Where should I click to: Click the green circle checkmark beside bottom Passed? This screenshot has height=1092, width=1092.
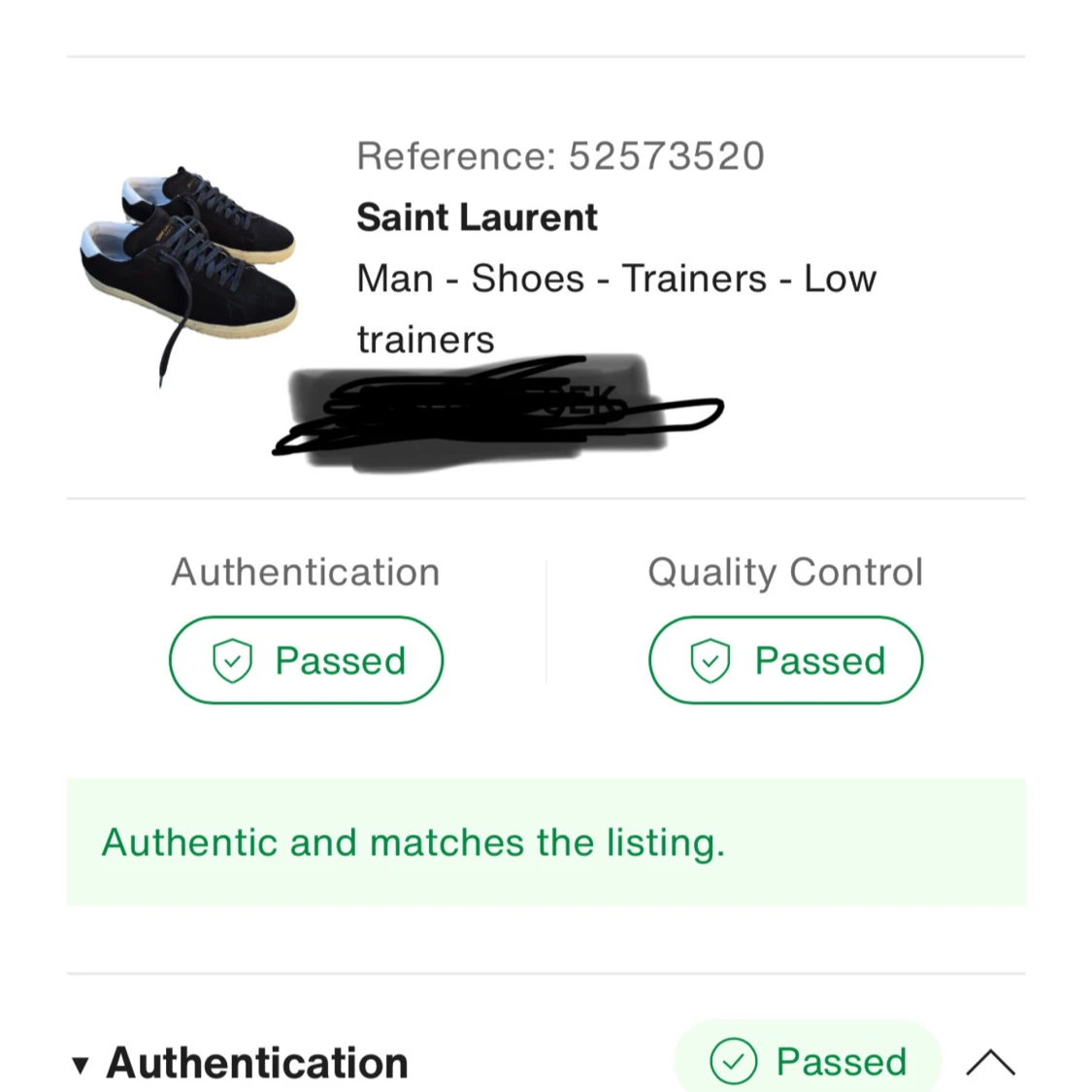click(x=734, y=1061)
